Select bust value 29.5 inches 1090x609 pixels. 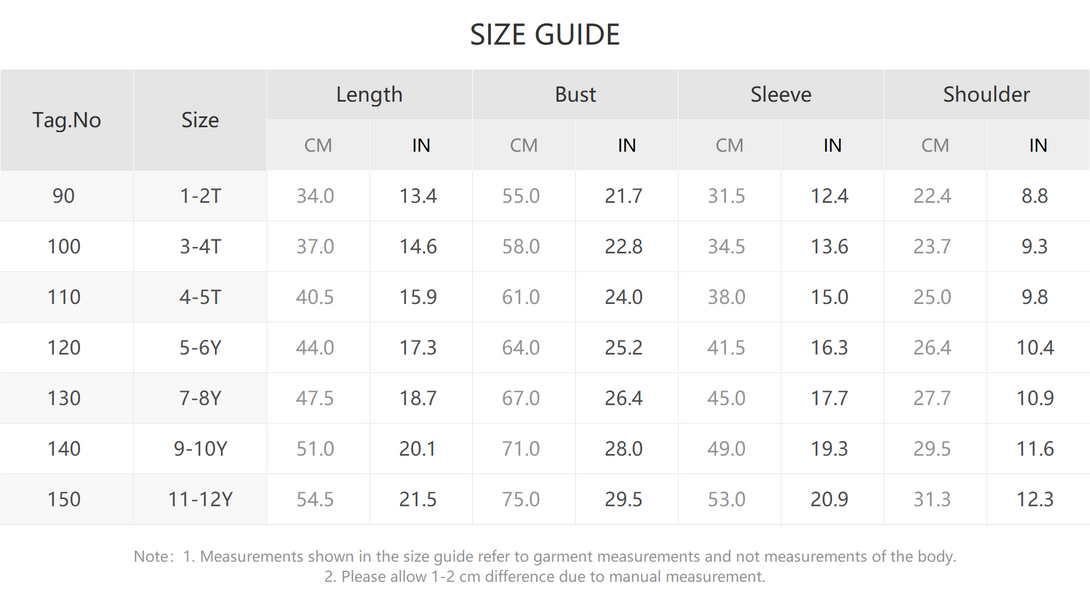pyautogui.click(x=624, y=499)
